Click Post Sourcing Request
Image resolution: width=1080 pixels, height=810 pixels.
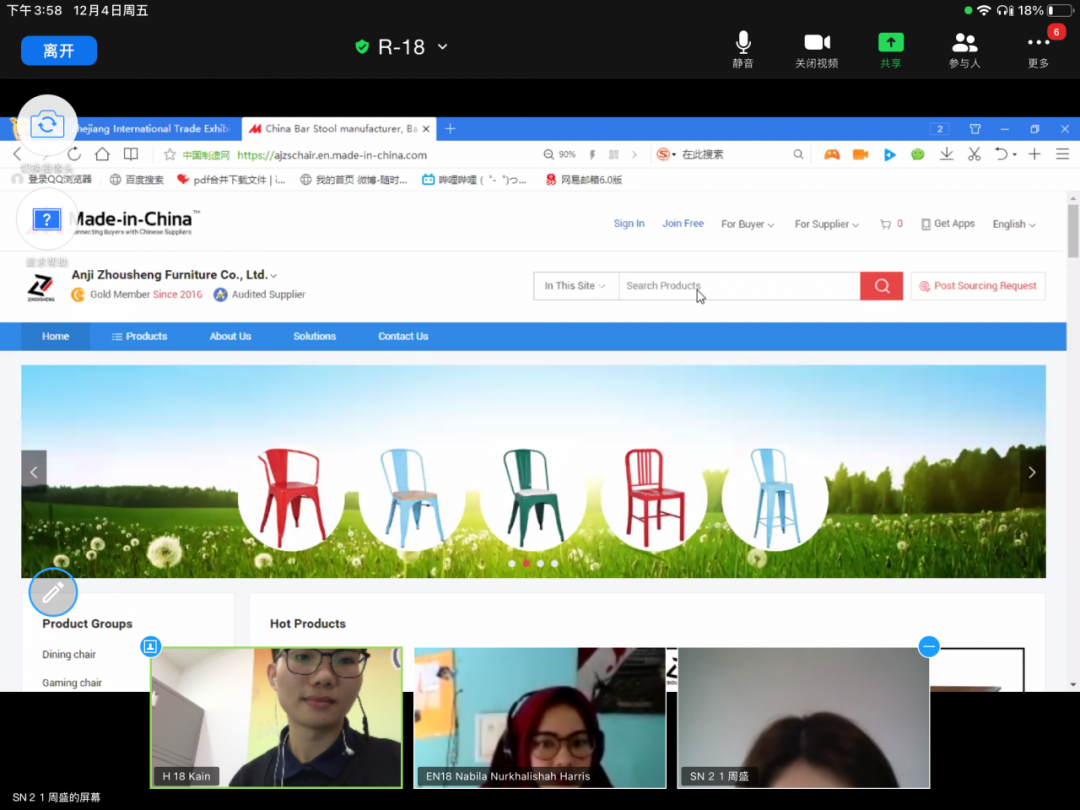point(977,286)
